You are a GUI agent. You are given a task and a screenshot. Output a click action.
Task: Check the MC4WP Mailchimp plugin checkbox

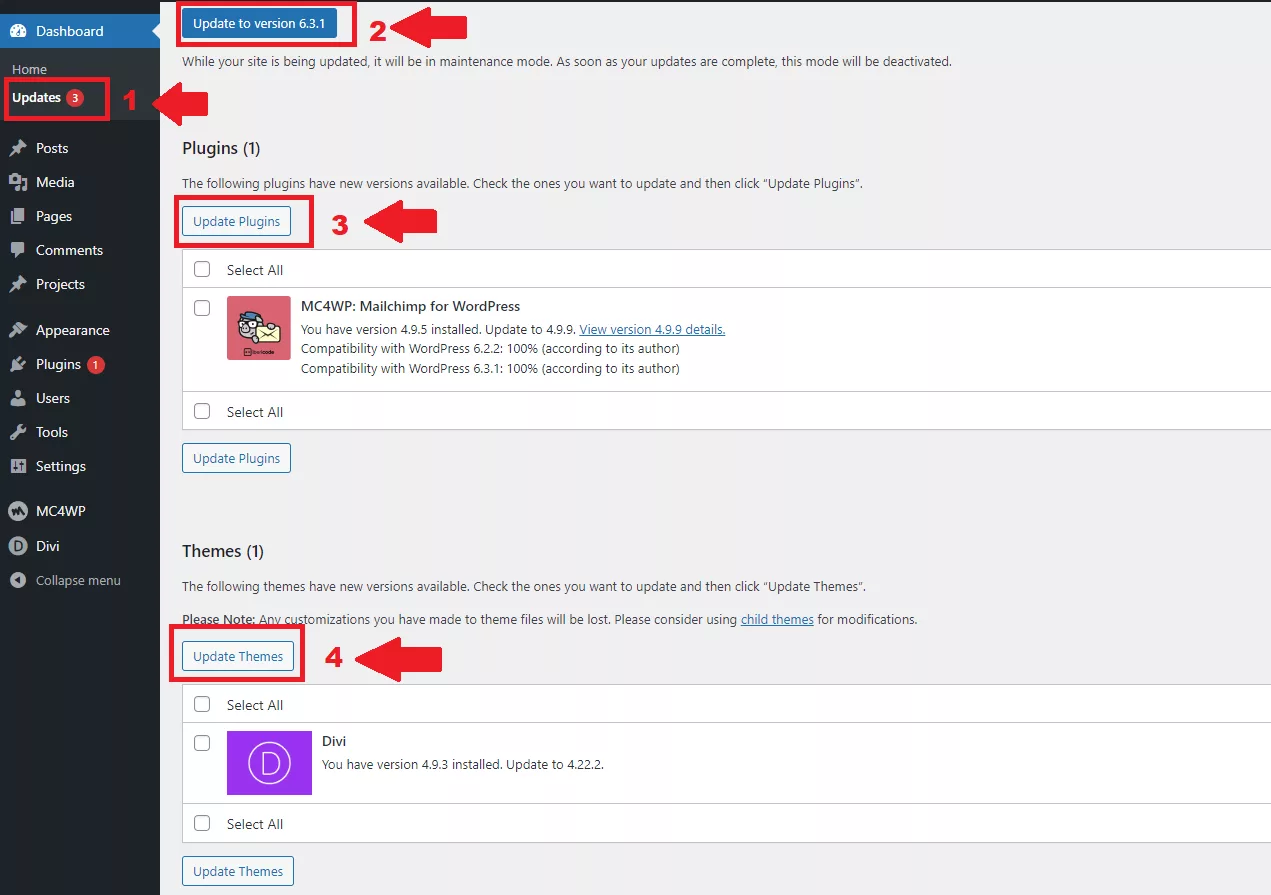tap(202, 308)
